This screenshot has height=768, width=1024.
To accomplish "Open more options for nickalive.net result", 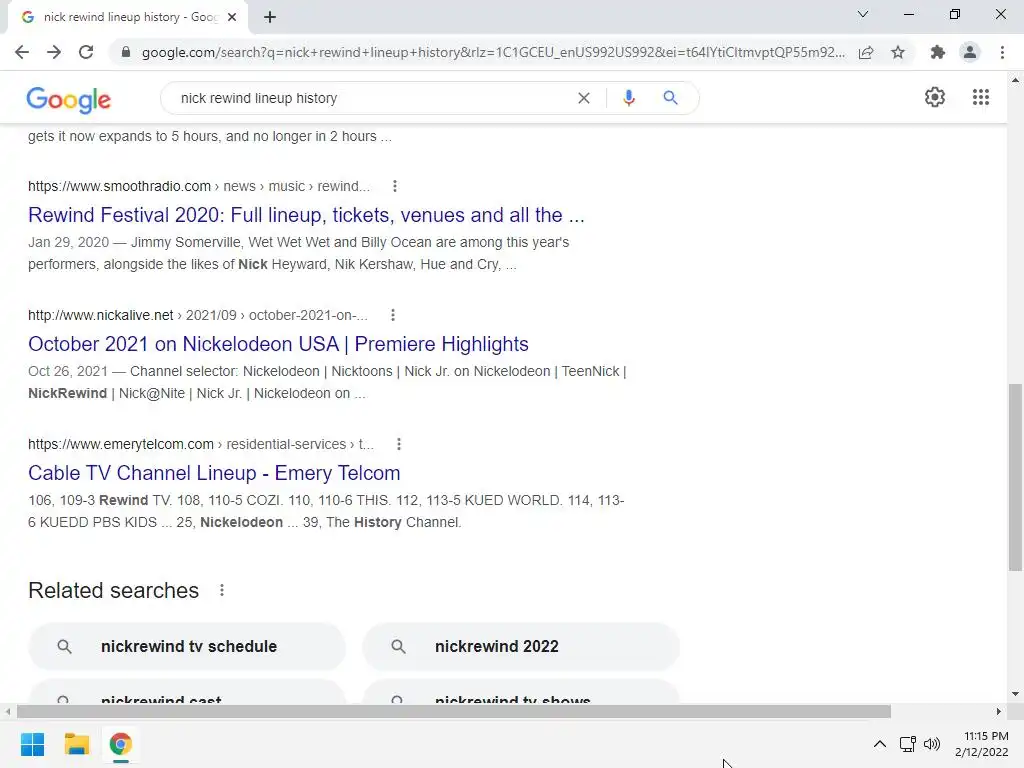I will (x=392, y=315).
